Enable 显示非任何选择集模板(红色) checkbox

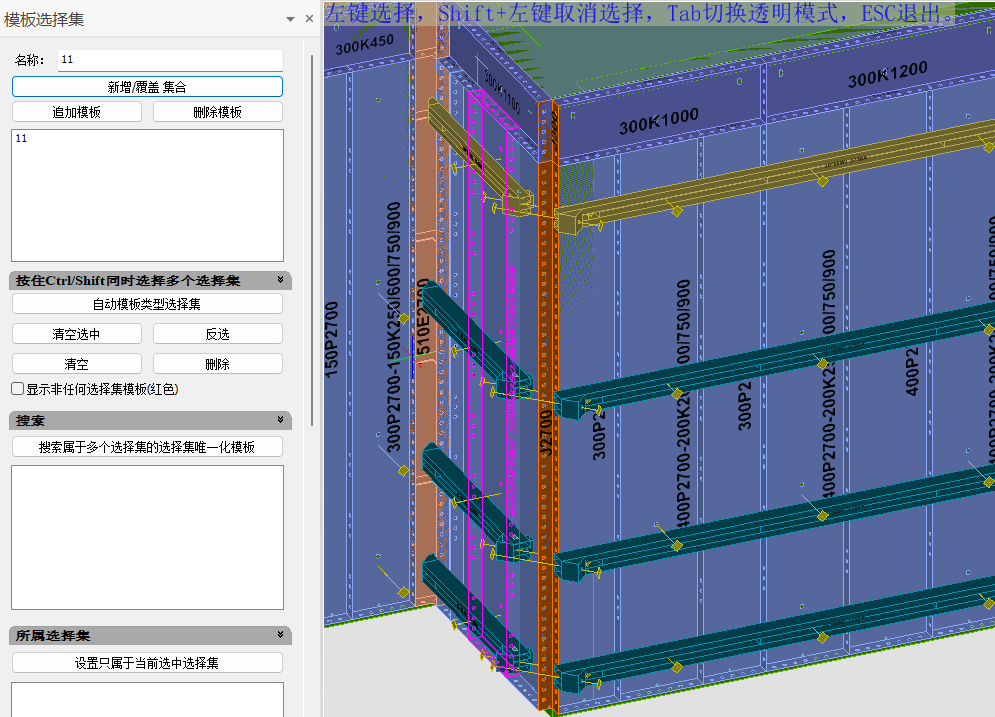18,389
